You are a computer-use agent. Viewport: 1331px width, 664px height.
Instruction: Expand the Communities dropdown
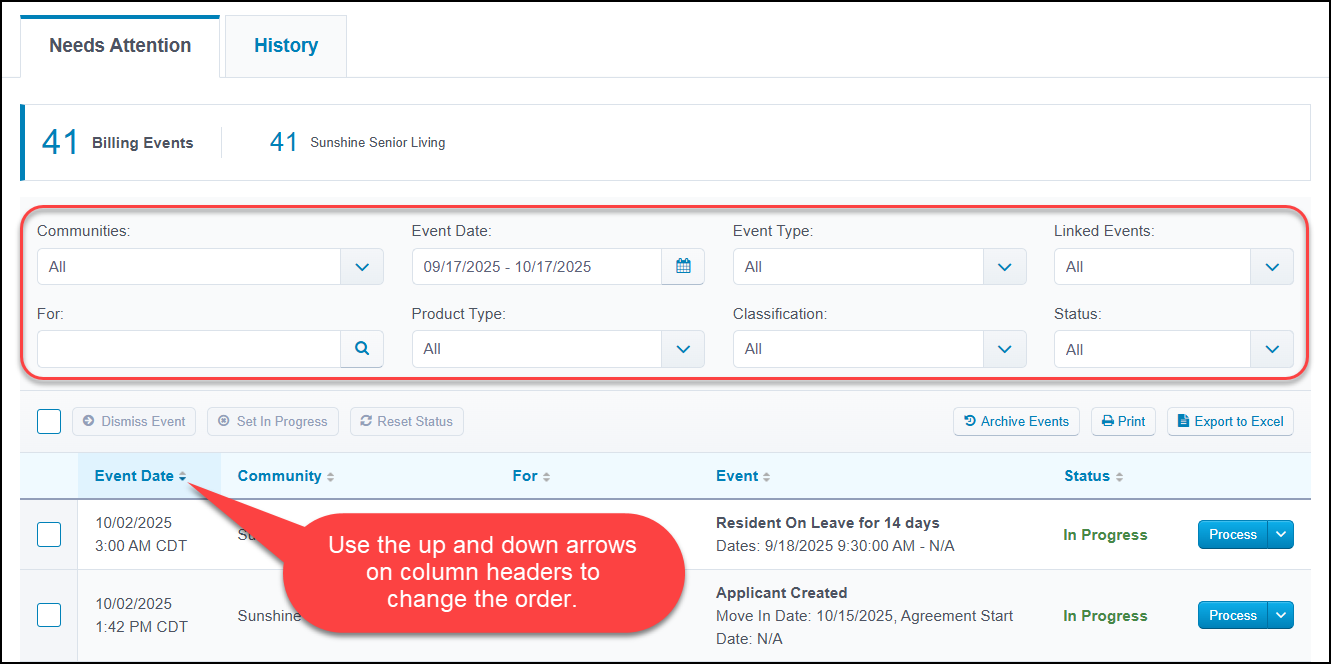362,267
